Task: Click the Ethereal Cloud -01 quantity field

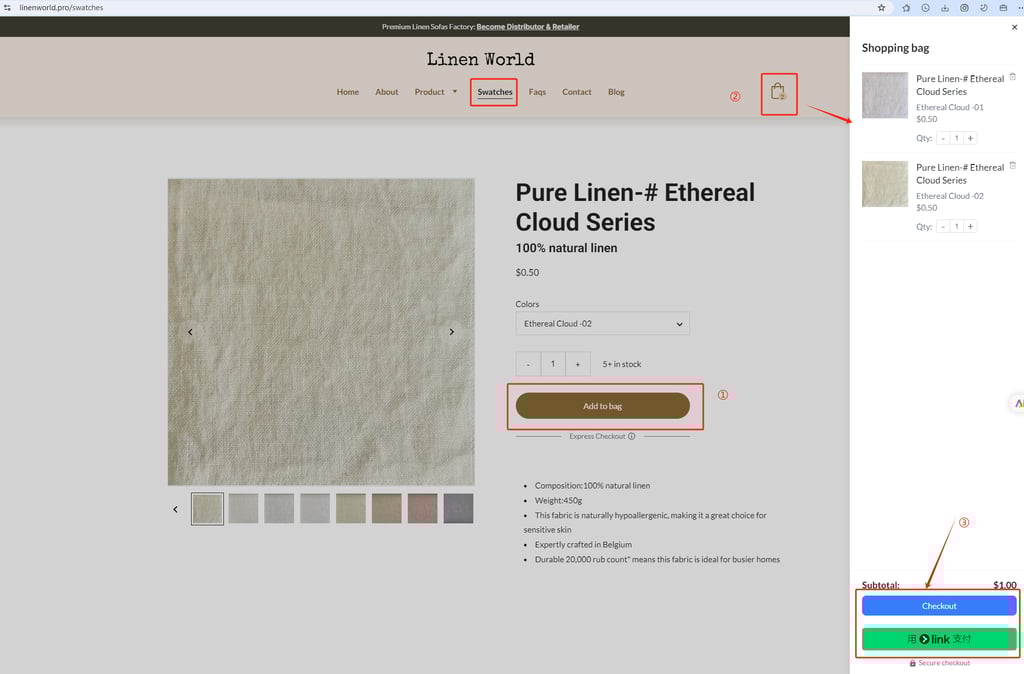Action: 957,138
